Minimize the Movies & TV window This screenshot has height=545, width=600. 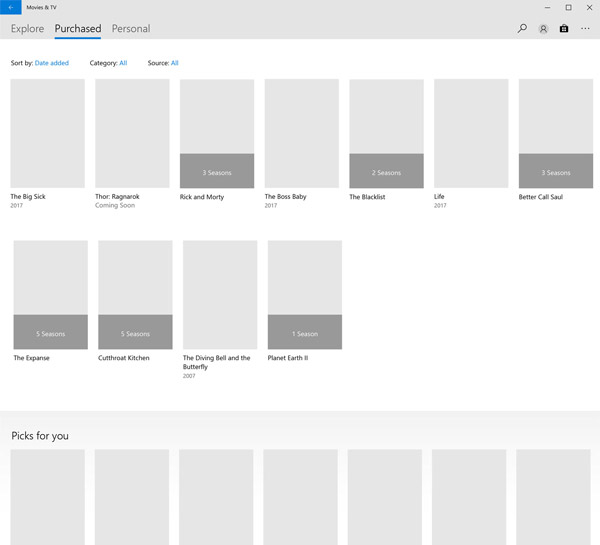pyautogui.click(x=548, y=7)
